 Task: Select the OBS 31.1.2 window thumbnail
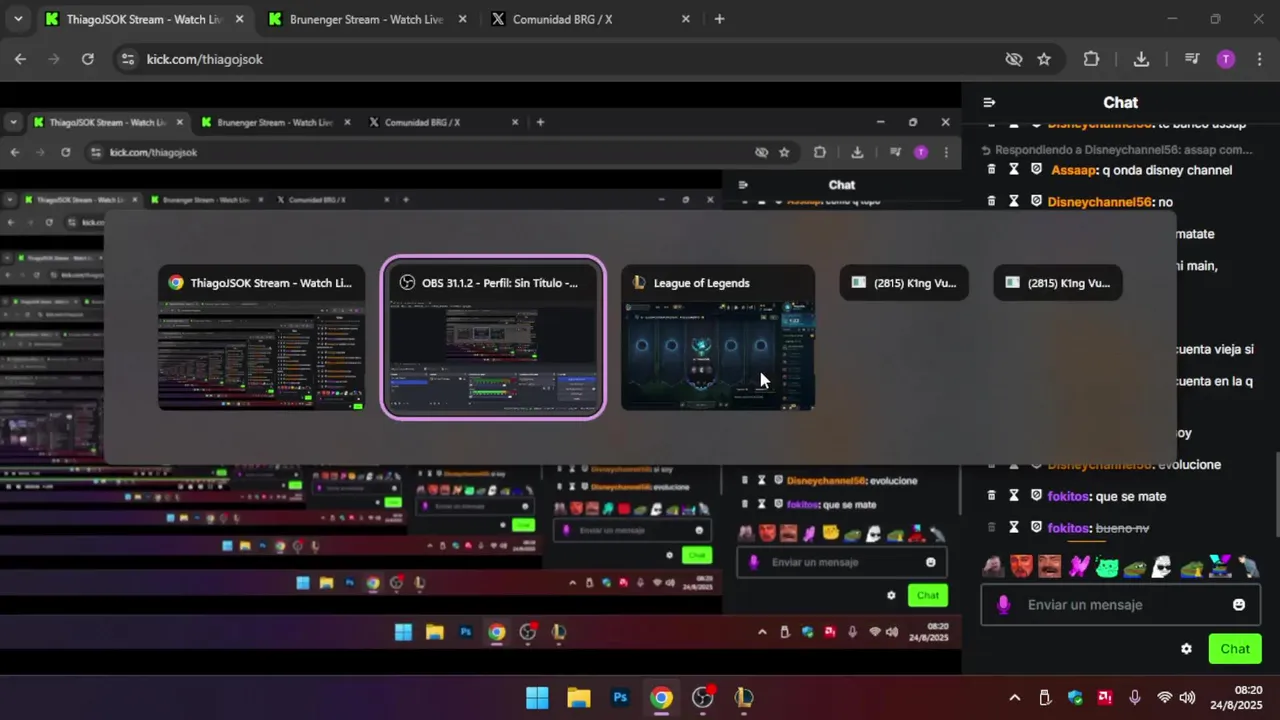493,338
